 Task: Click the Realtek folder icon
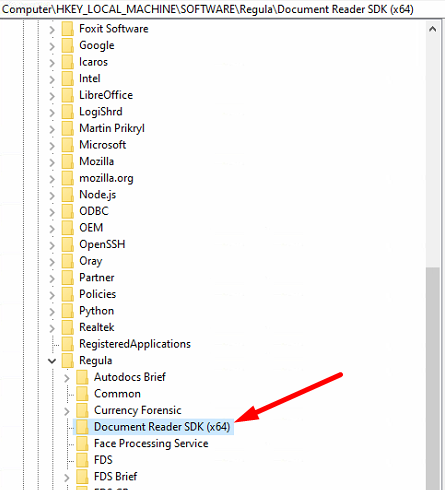click(68, 327)
